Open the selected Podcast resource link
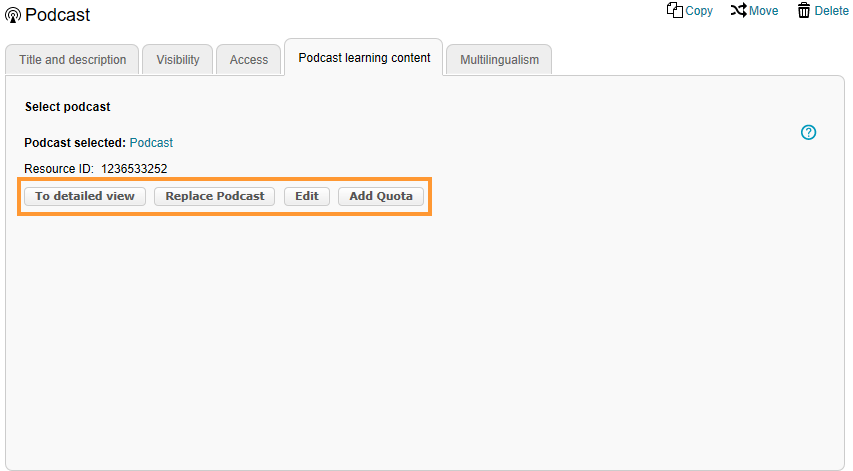Image resolution: width=853 pixels, height=471 pixels. [x=151, y=143]
